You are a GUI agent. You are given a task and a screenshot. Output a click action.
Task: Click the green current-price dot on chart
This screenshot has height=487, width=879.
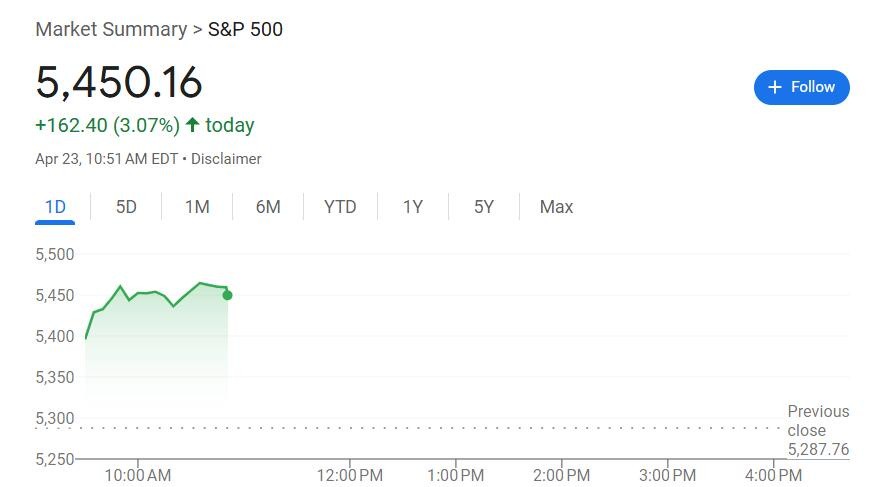click(x=227, y=295)
